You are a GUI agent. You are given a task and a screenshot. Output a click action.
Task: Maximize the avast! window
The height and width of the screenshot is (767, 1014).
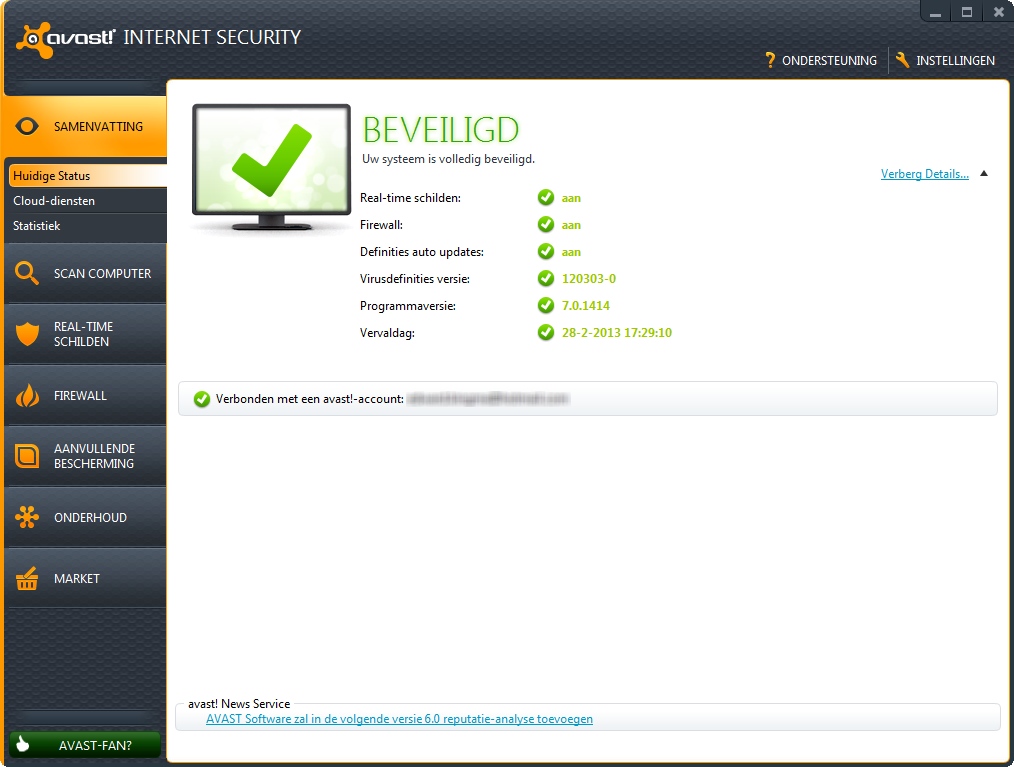[x=967, y=12]
